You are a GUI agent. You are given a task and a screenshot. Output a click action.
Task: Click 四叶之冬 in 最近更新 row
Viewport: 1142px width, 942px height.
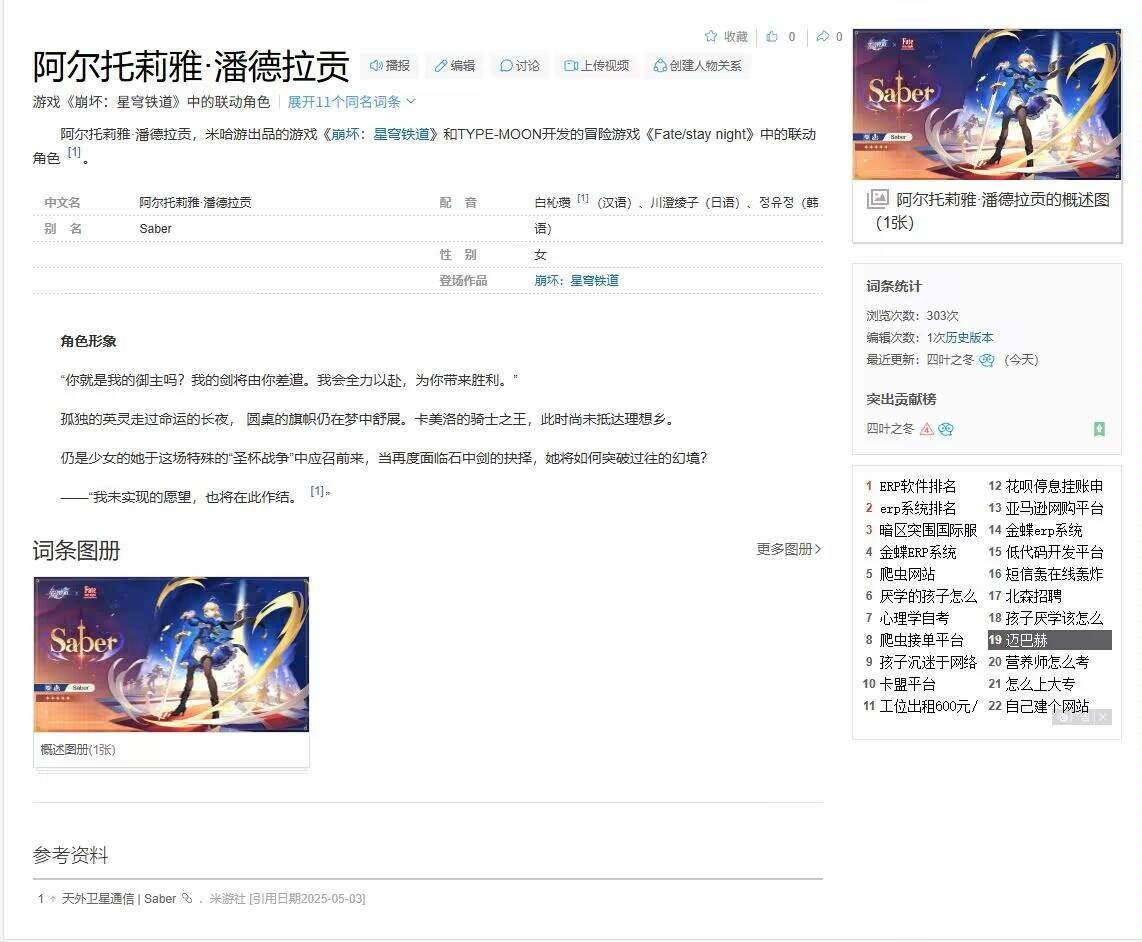tap(950, 359)
